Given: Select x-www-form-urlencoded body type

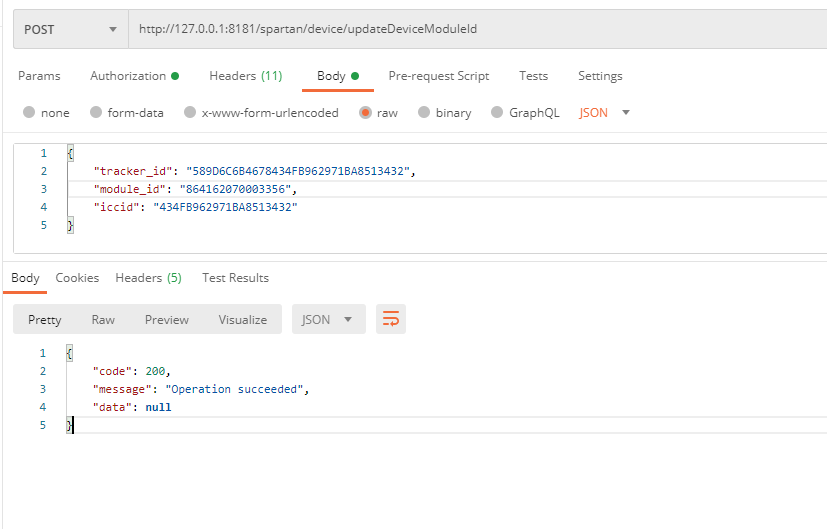Looking at the screenshot, I should 190,113.
